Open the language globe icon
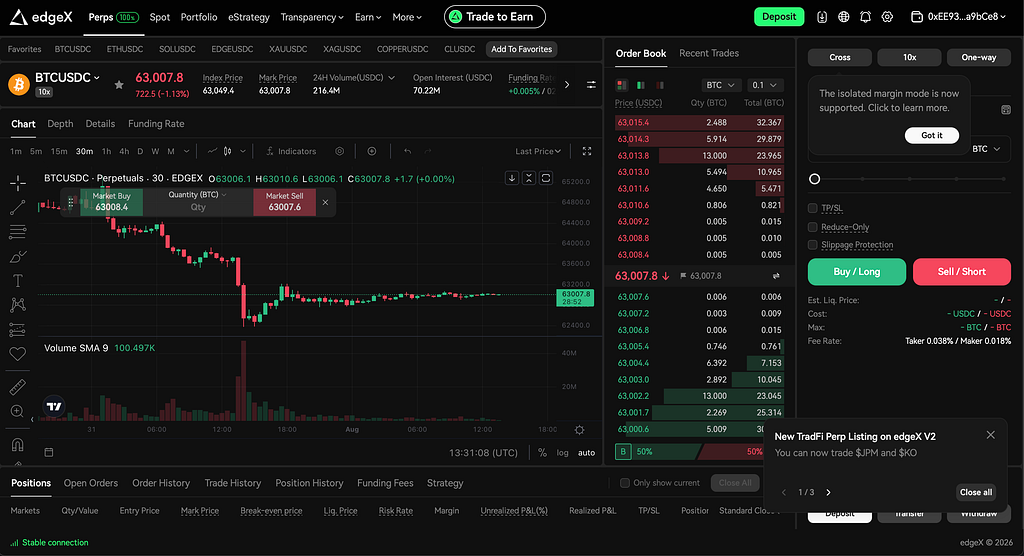 click(x=844, y=17)
